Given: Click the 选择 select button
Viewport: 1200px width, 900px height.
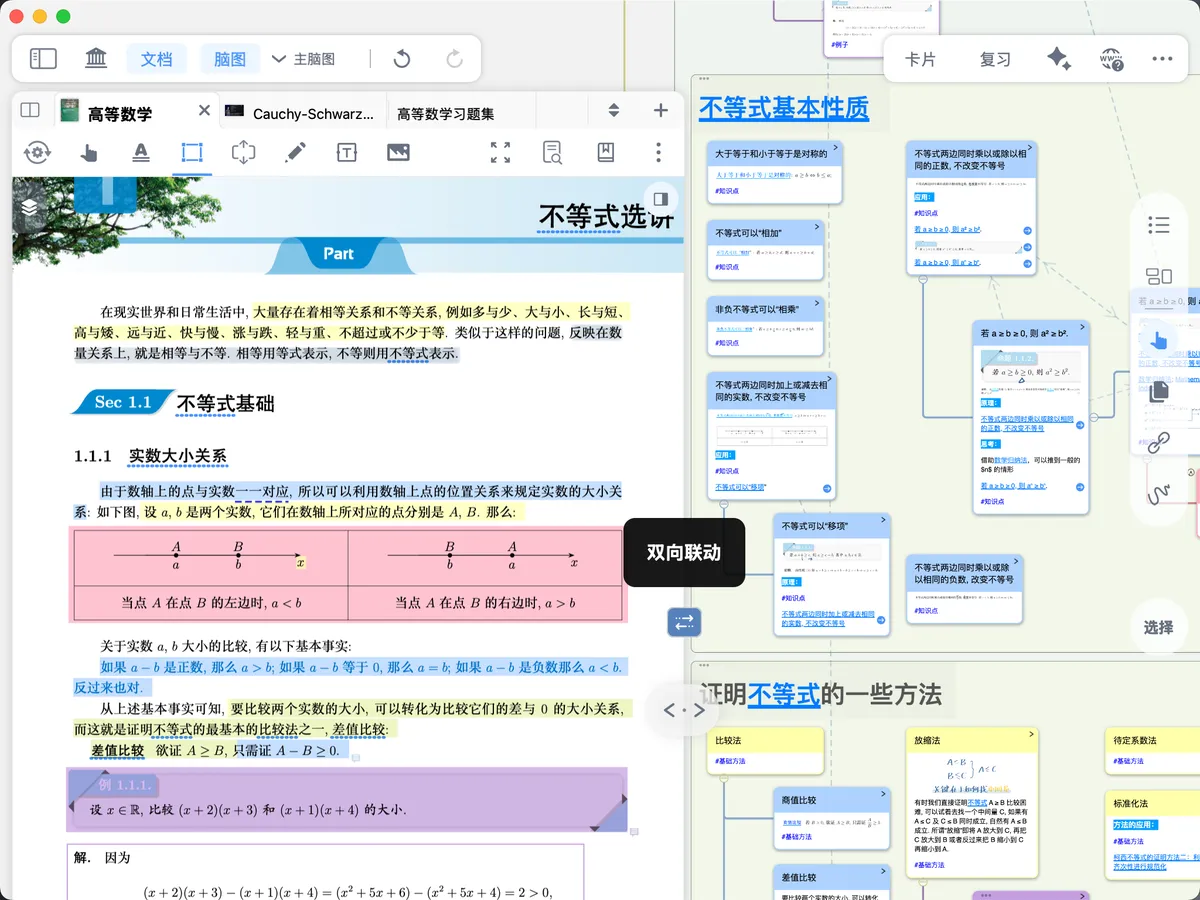Looking at the screenshot, I should pyautogui.click(x=1159, y=627).
